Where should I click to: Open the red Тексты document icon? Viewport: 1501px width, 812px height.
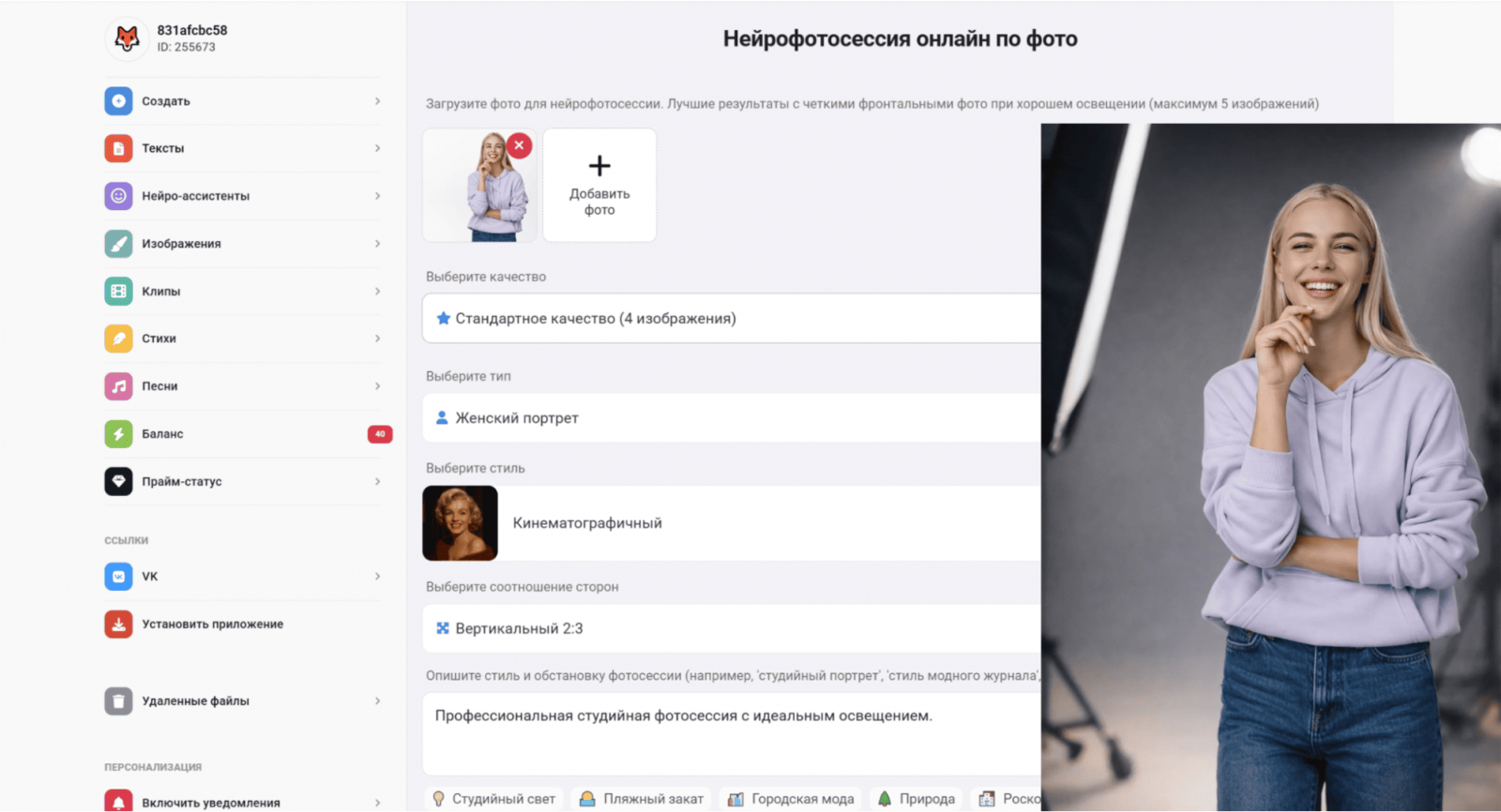click(x=118, y=148)
